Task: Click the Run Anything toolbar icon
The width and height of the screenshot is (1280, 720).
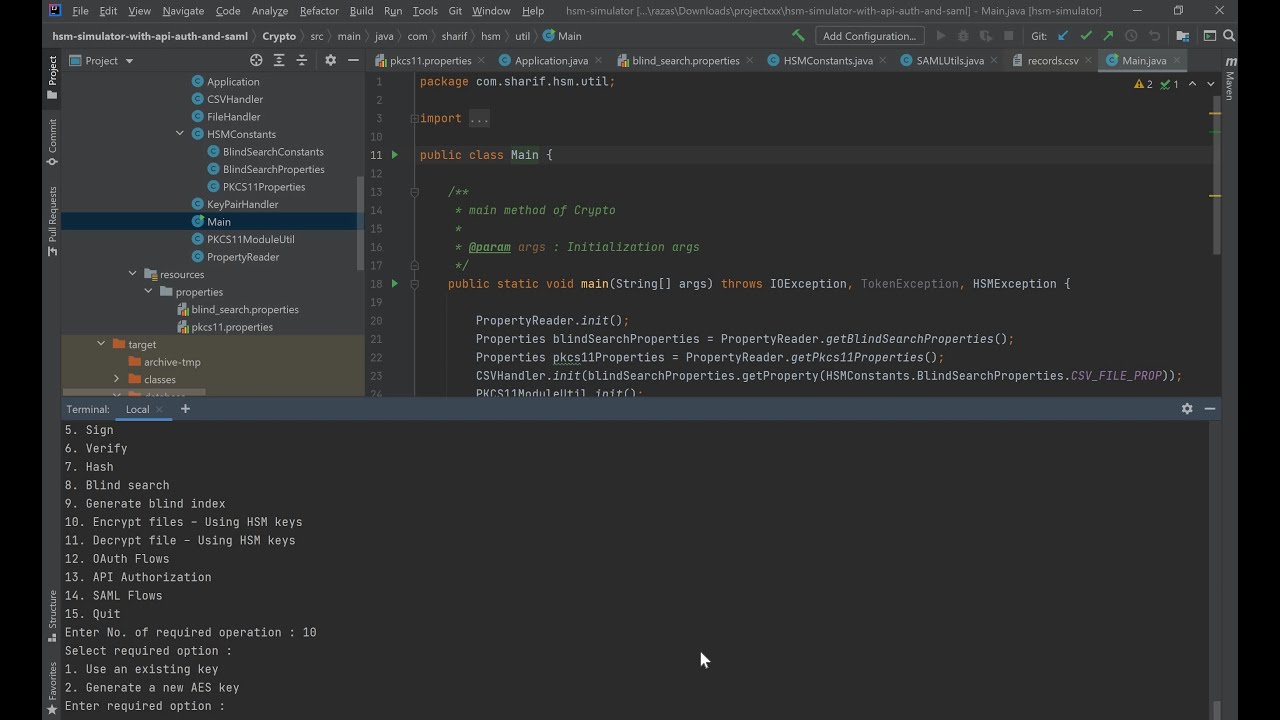Action: tap(1209, 36)
